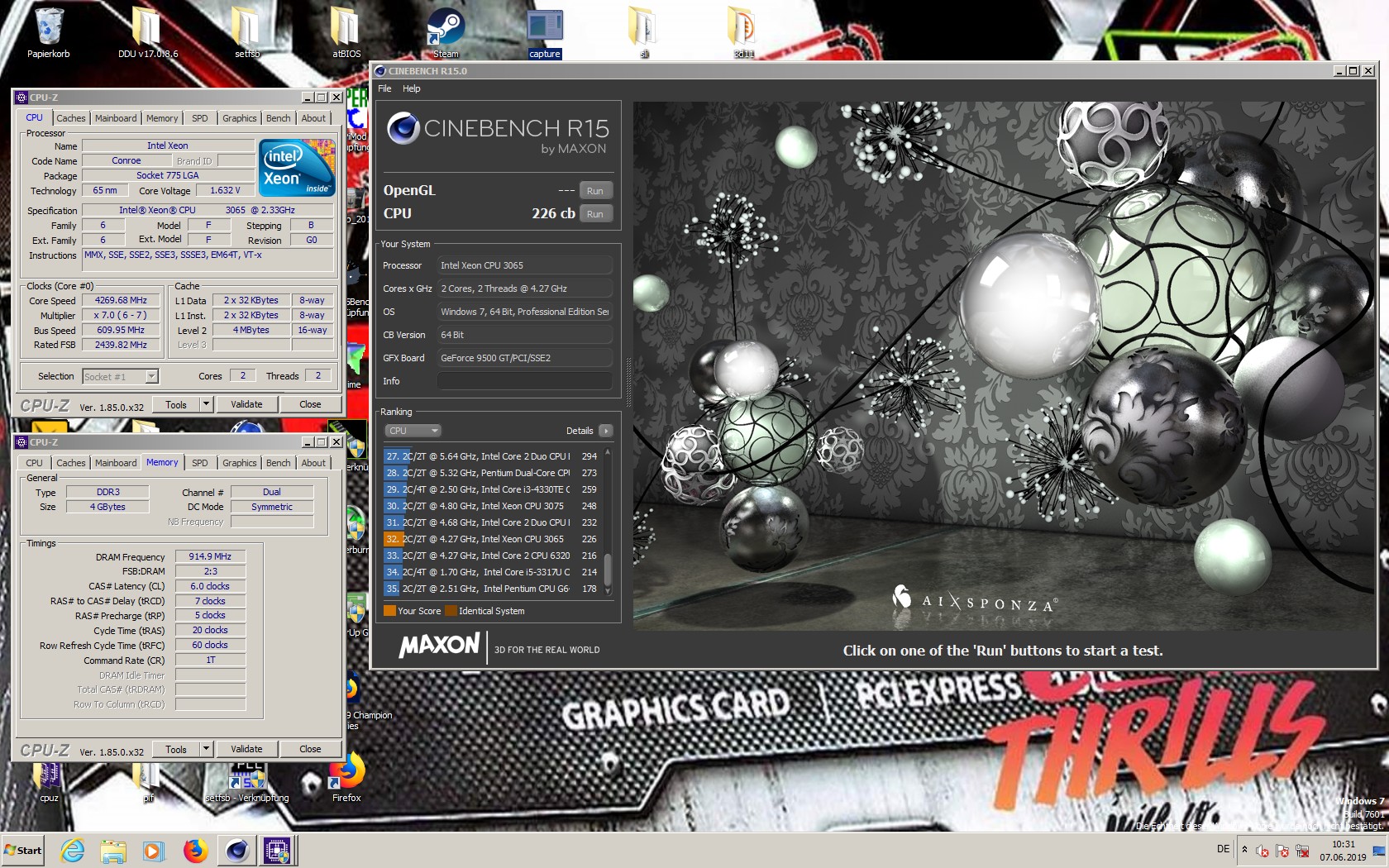This screenshot has width=1389, height=868.
Task: Open Caches tab in bottom CPU-Z
Action: click(x=71, y=463)
